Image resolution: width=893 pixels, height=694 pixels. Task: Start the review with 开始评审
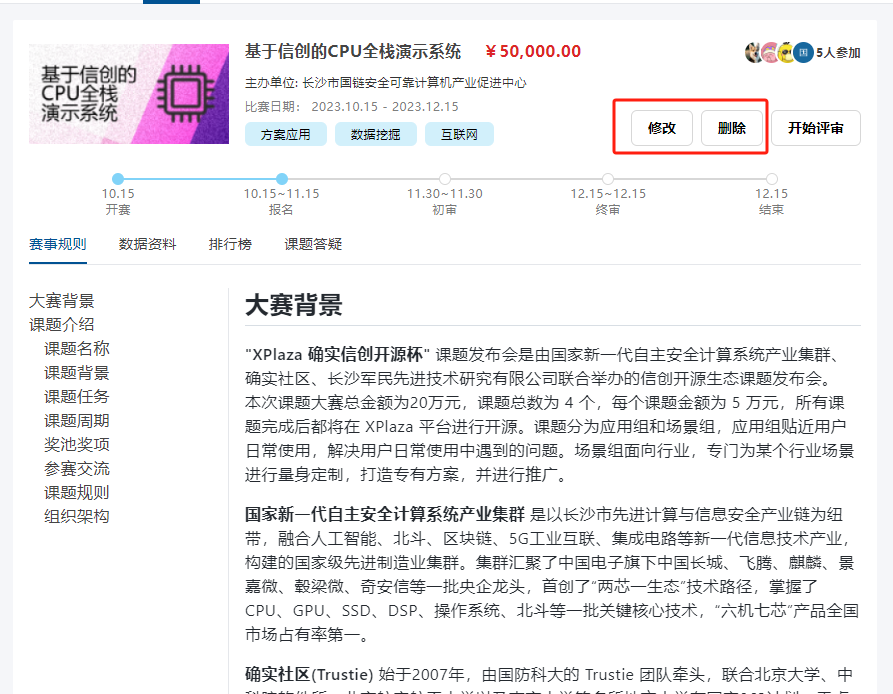815,128
